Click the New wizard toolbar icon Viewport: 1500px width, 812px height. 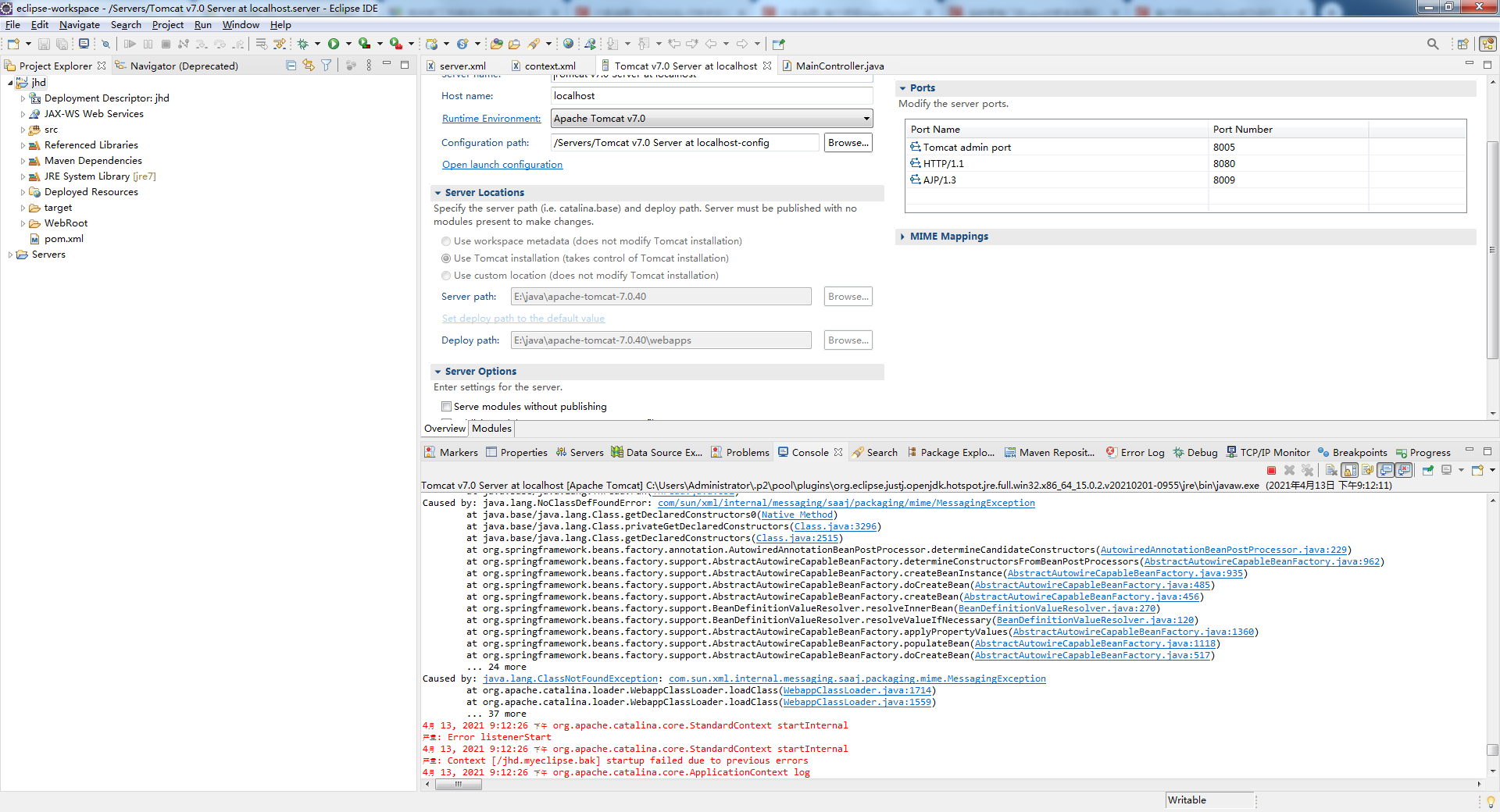(x=13, y=44)
